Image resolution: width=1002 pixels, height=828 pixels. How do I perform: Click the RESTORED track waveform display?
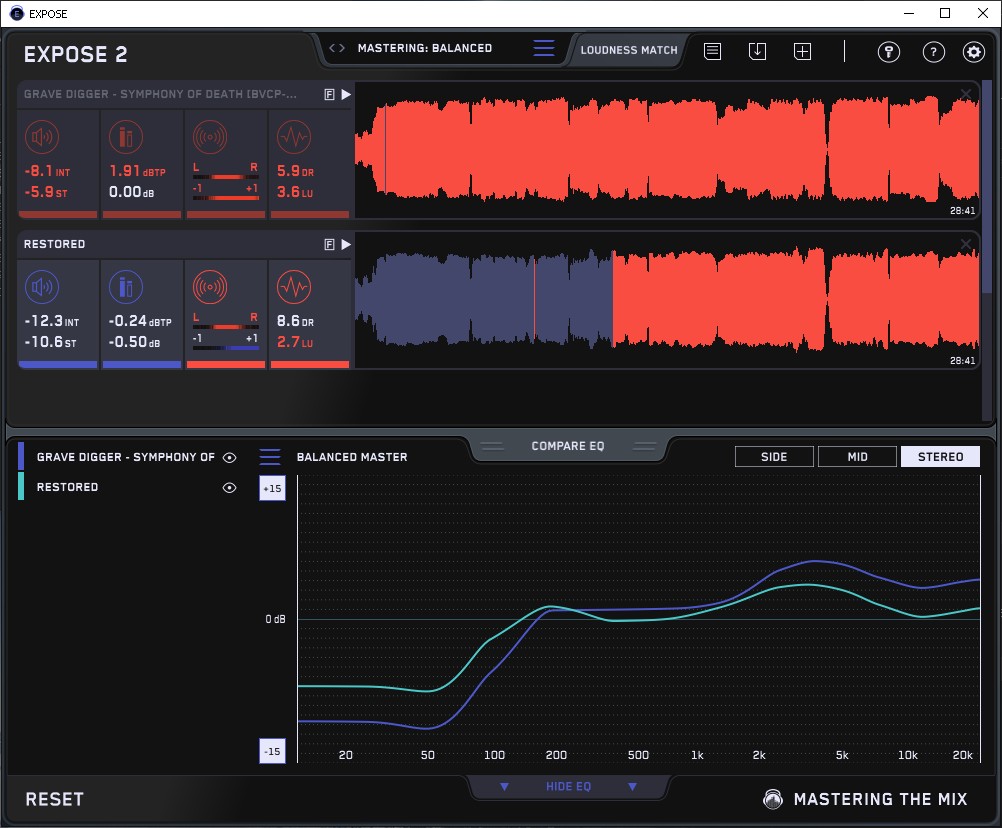(x=667, y=301)
